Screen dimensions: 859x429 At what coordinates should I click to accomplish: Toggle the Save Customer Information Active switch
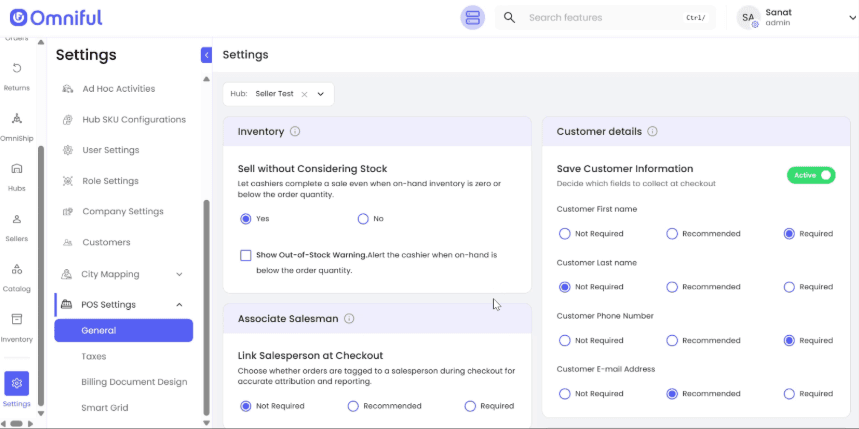(x=811, y=175)
